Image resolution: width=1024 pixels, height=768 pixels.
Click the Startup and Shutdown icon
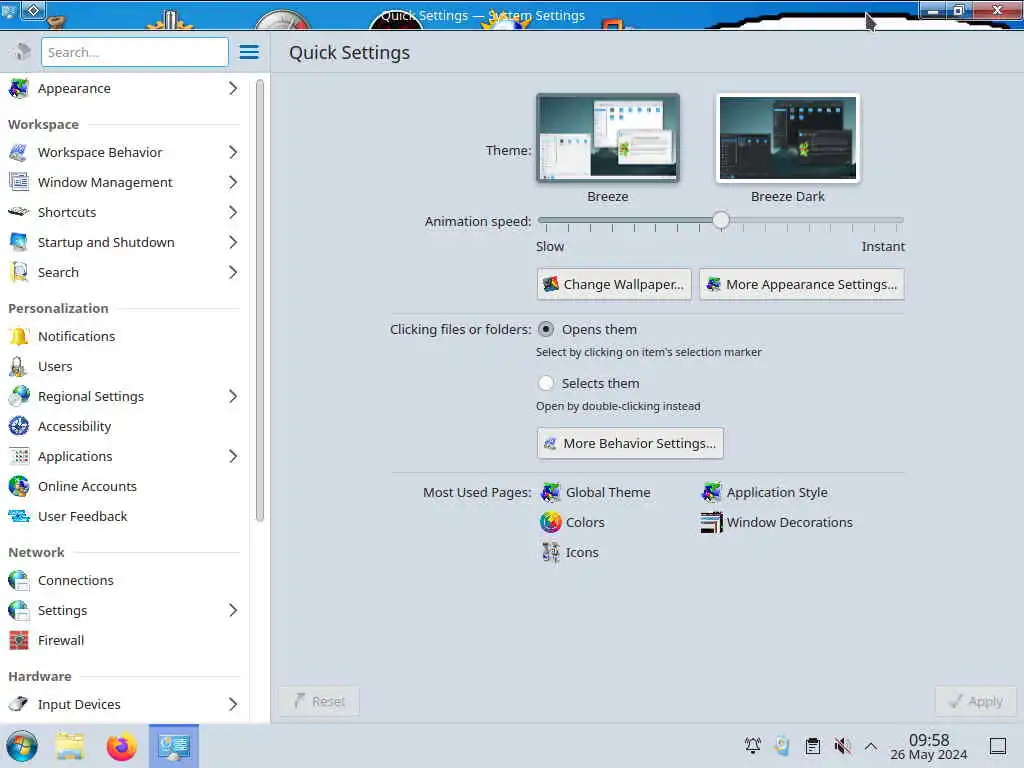coord(19,242)
